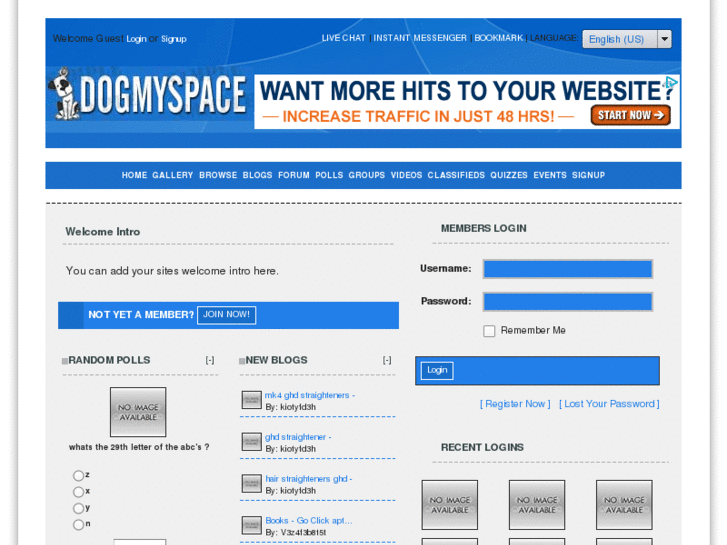The height and width of the screenshot is (545, 727).
Task: Click the Bookmark link
Action: point(498,38)
